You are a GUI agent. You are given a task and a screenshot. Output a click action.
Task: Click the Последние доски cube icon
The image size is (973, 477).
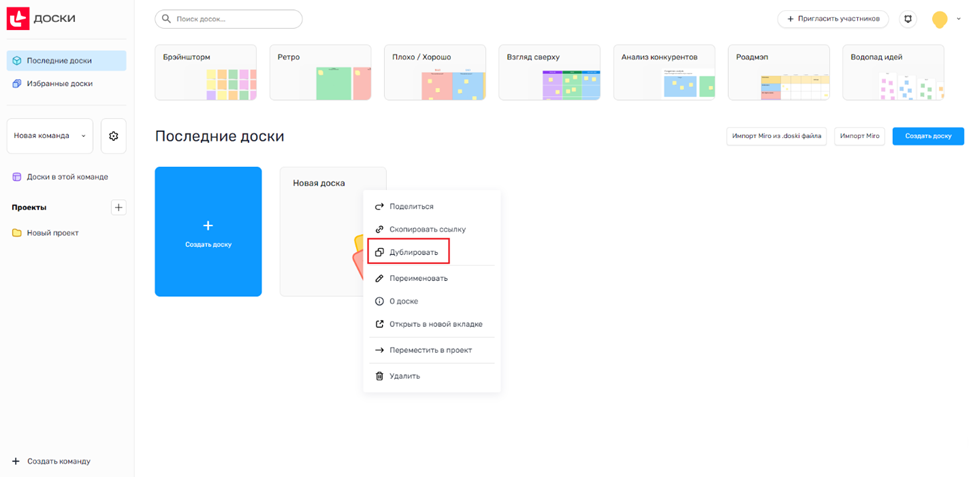coord(17,61)
